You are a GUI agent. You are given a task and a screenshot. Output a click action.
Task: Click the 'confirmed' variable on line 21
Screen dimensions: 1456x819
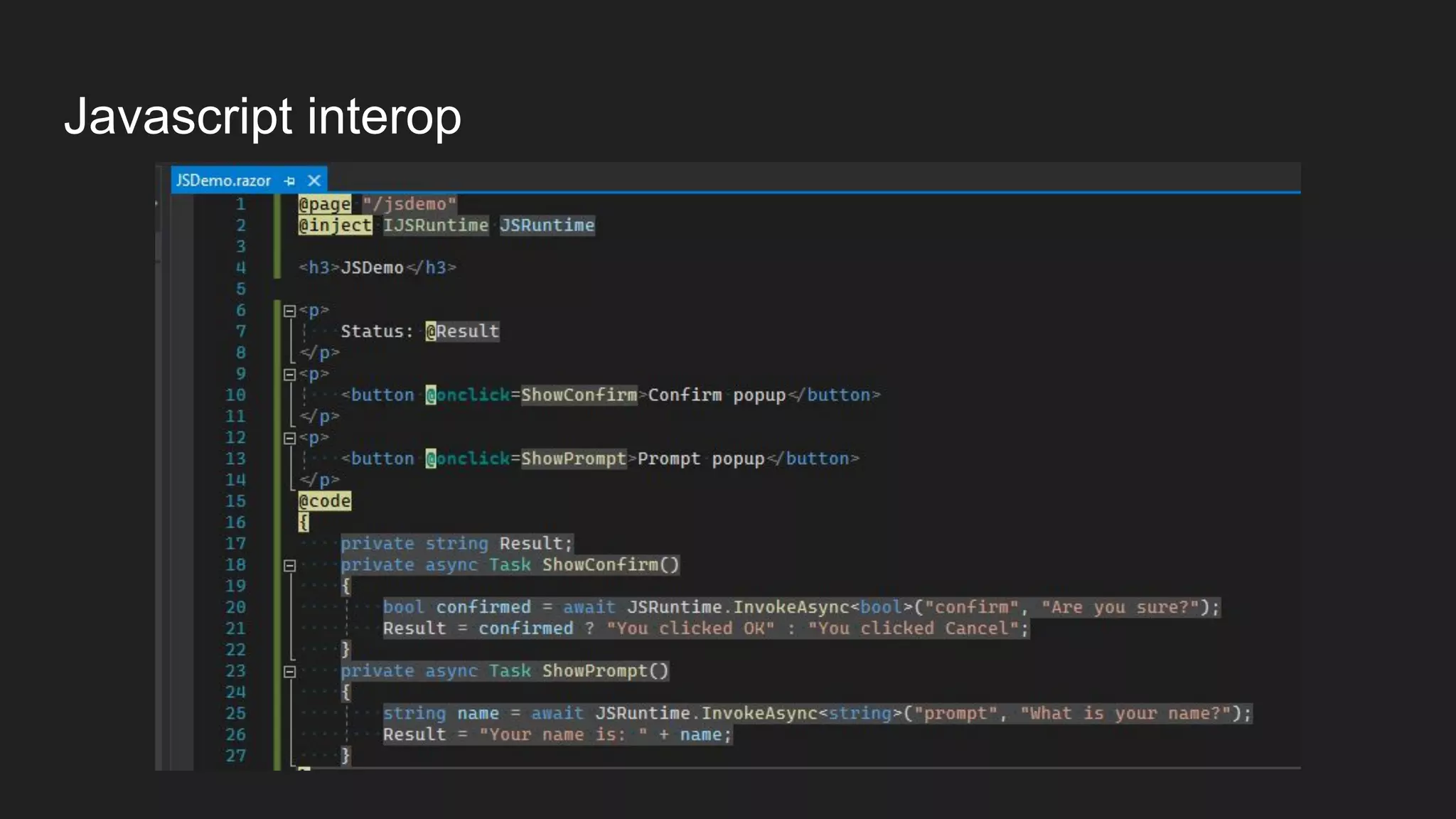525,629
